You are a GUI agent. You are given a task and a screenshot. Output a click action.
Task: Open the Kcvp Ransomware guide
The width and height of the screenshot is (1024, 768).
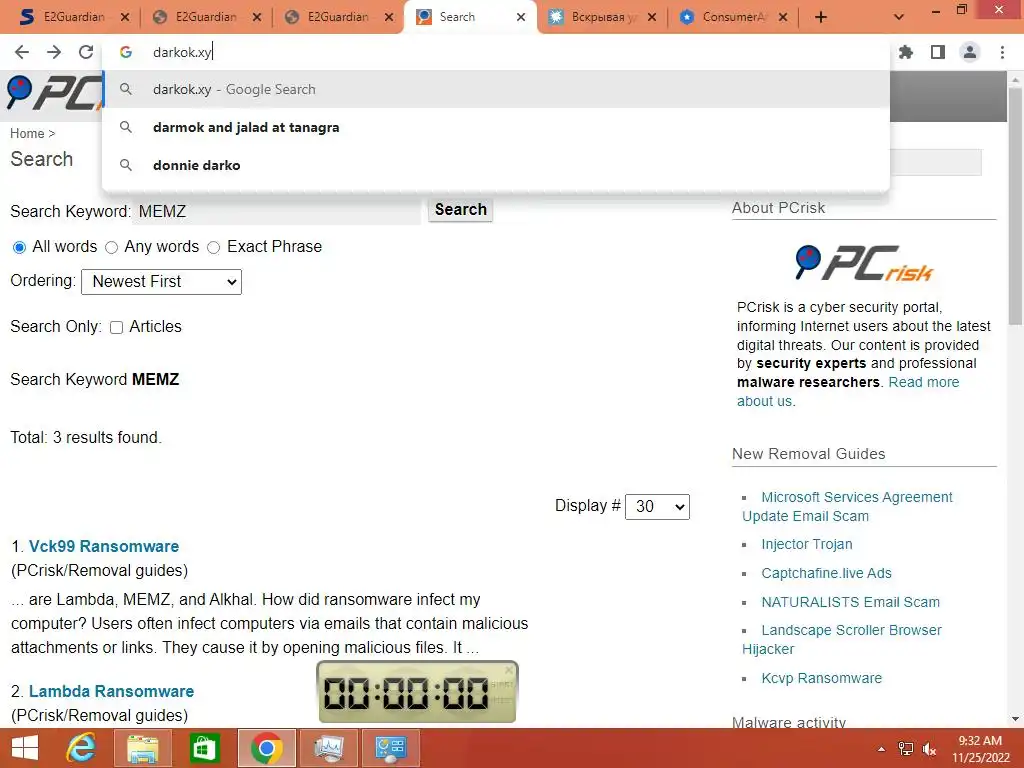click(x=822, y=678)
